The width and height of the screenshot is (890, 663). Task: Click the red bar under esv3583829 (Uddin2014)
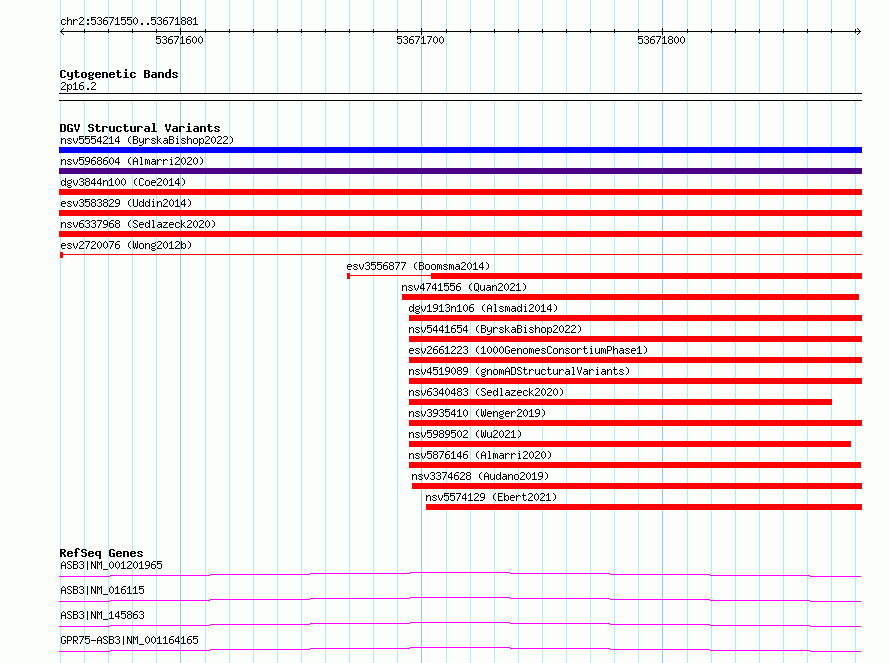[460, 213]
